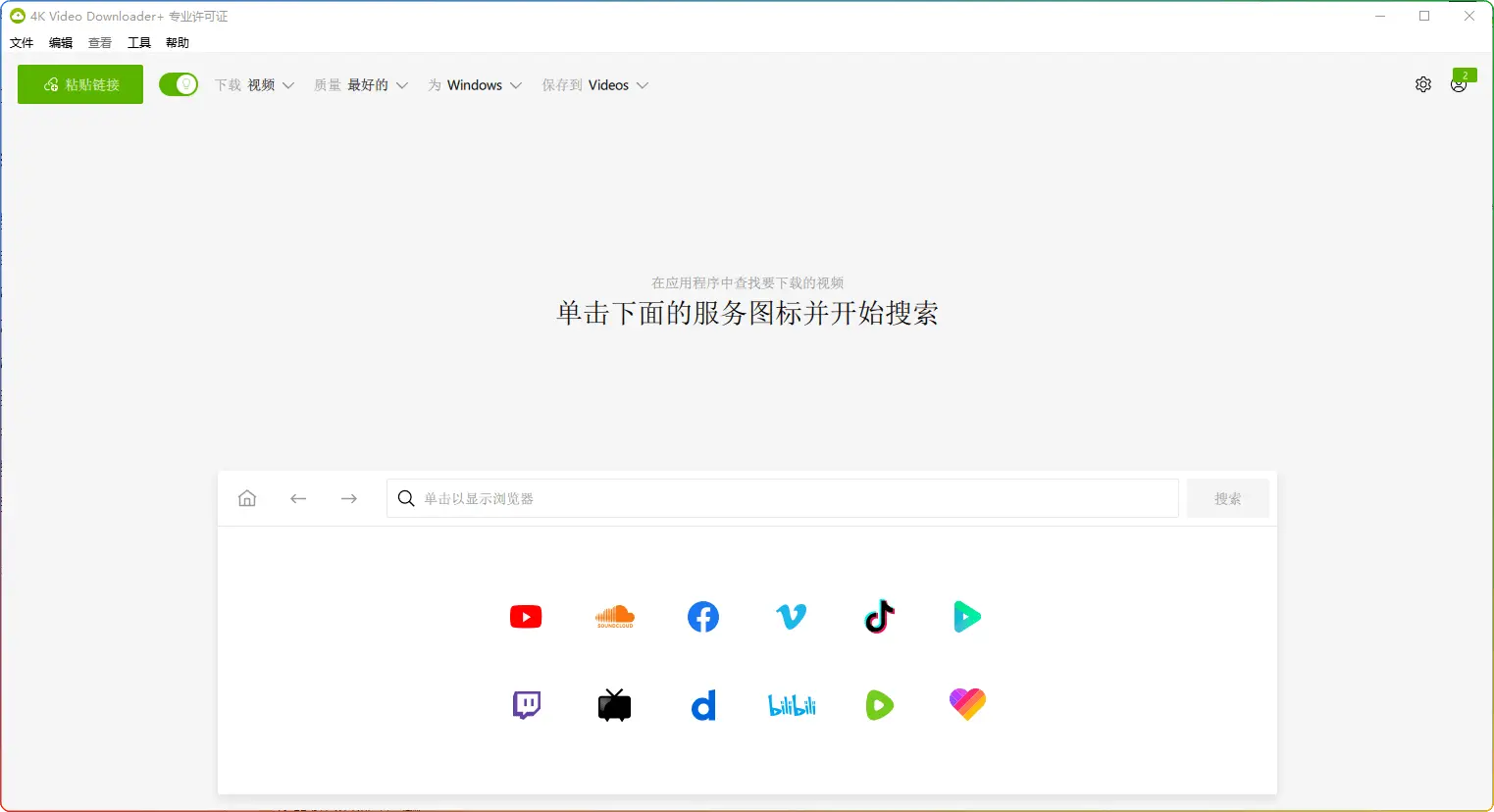1494x812 pixels.
Task: Click the green 粘贴链接 button
Action: (x=80, y=85)
